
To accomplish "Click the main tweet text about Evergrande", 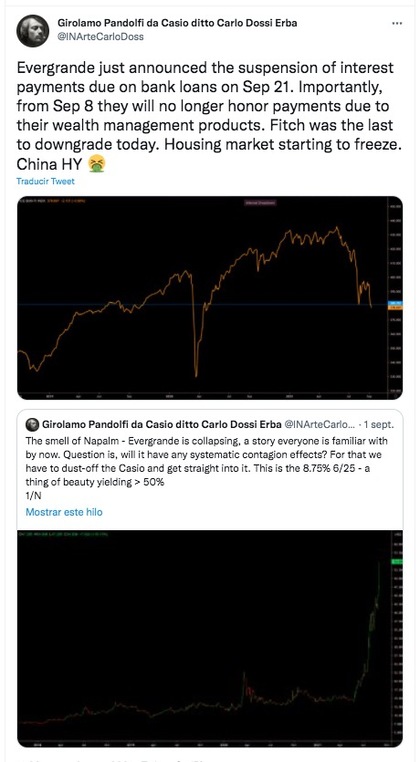I will point(209,115).
